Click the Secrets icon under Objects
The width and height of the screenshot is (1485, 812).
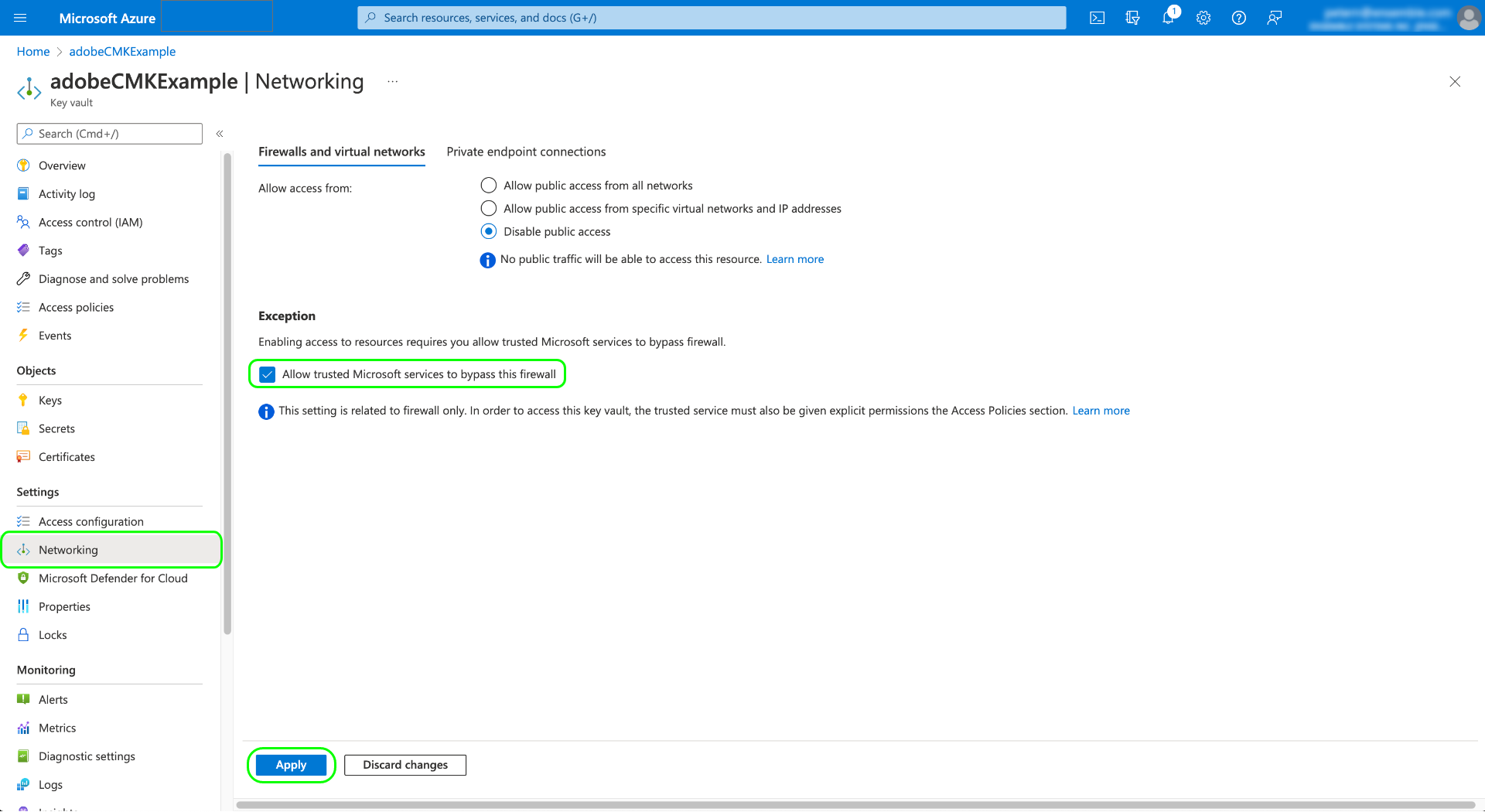[23, 428]
